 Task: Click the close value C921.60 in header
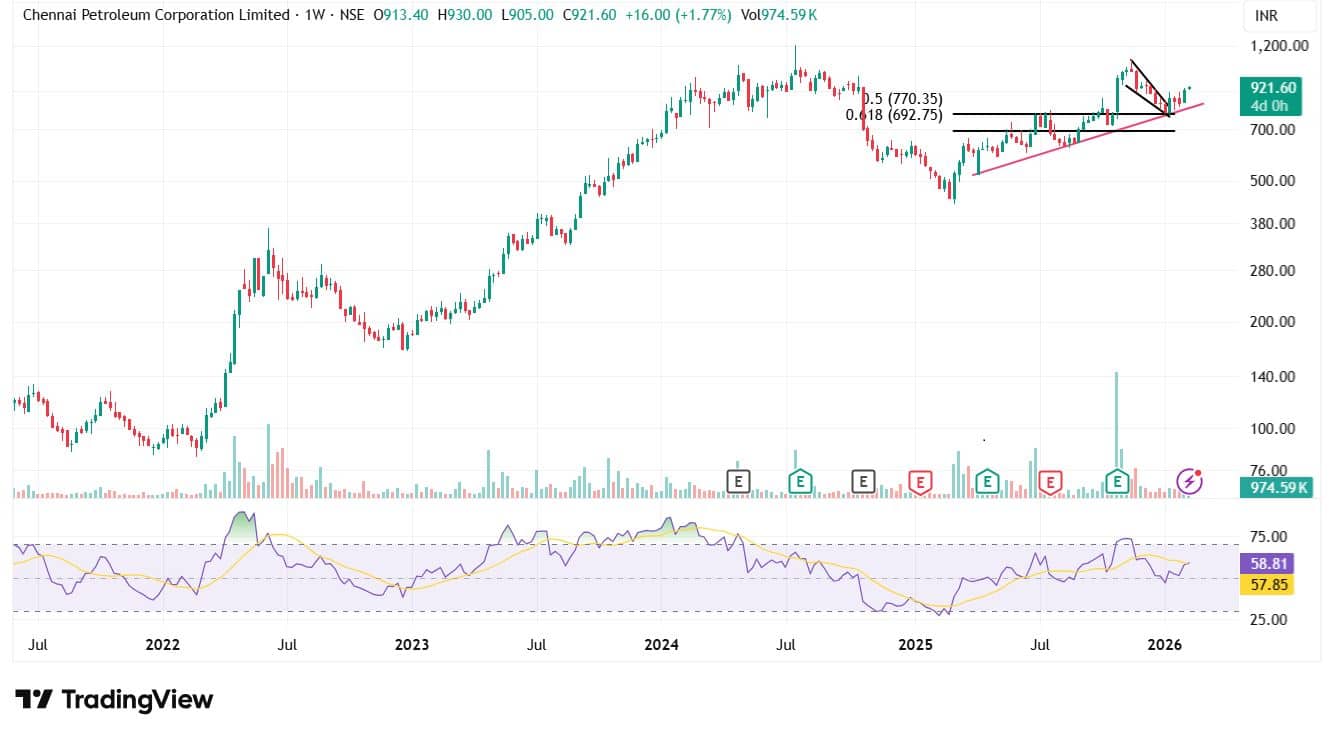pos(590,16)
